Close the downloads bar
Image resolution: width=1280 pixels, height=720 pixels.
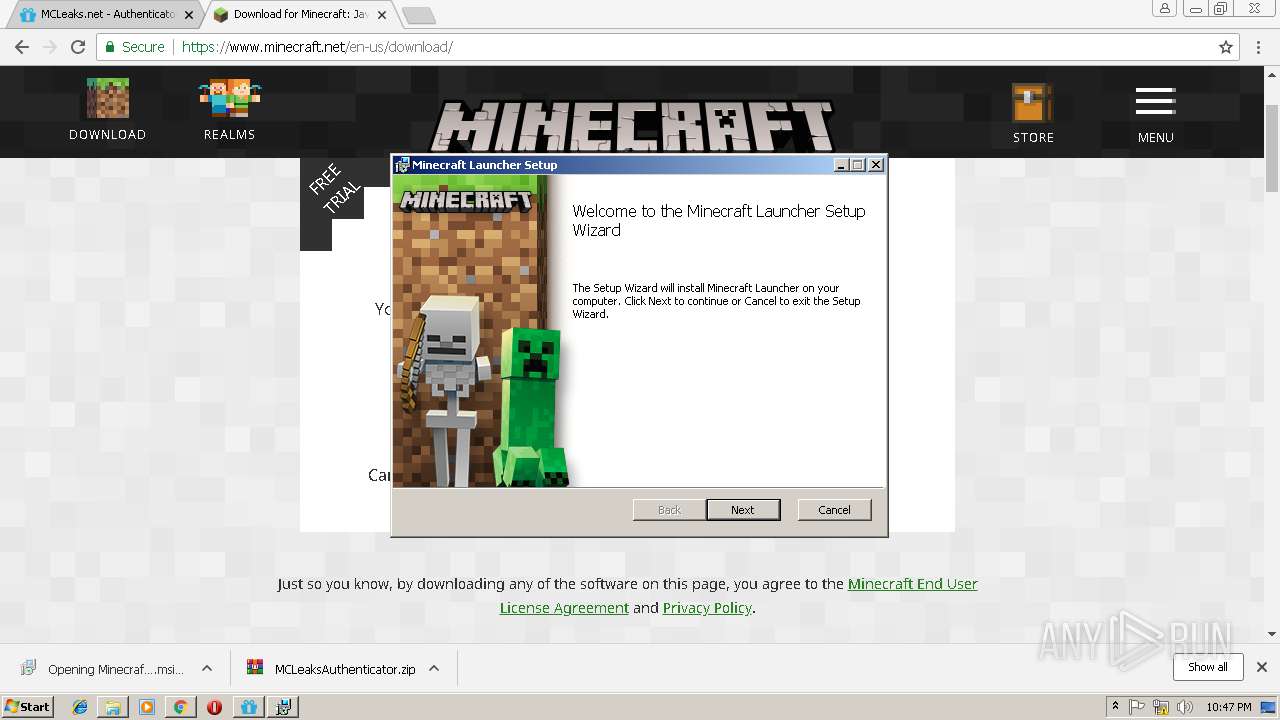tap(1262, 667)
